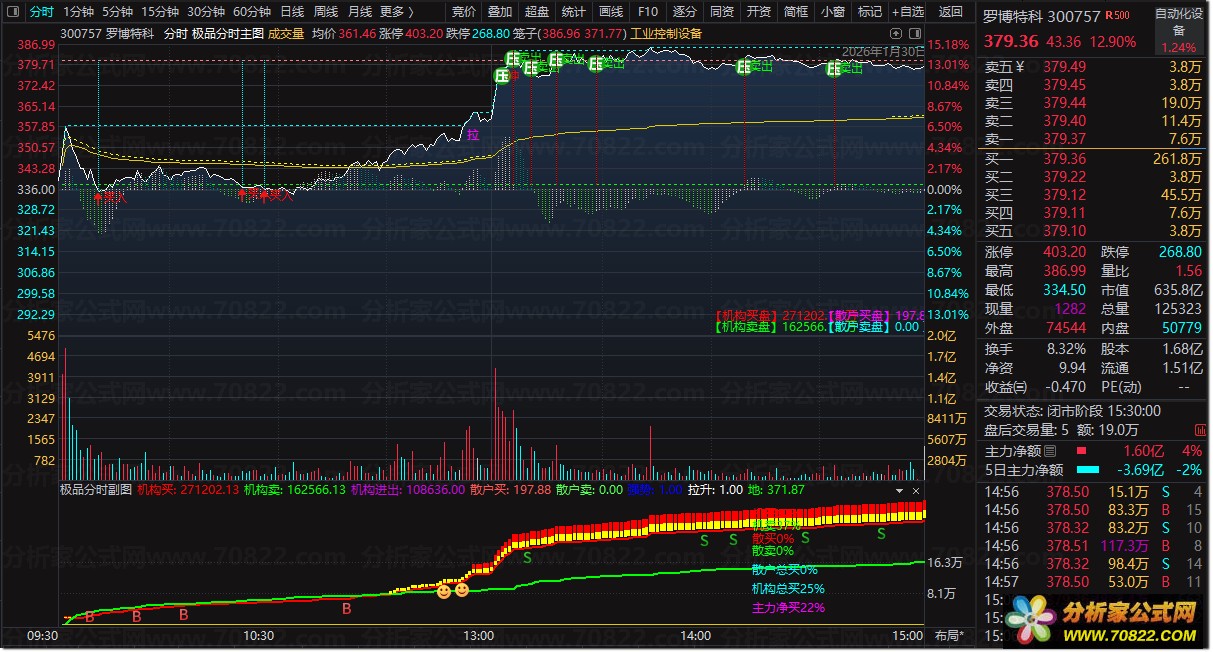The height and width of the screenshot is (652, 1213).
Task: Open the F10 company info
Action: point(648,12)
